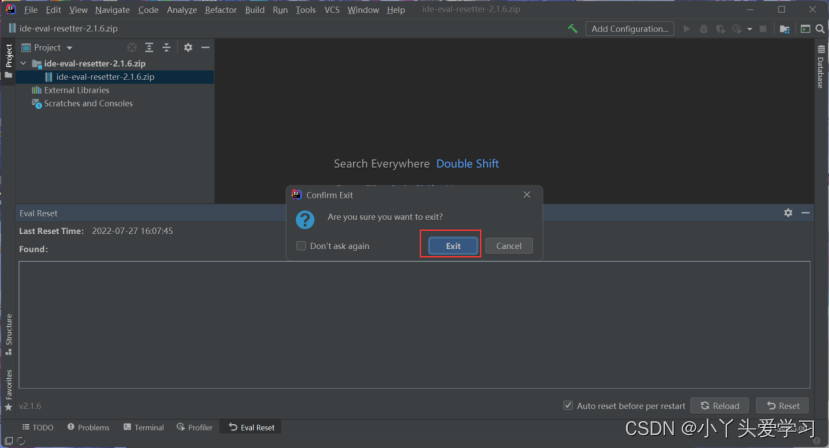Click the Debug bug icon in toolbar
This screenshot has width=830, height=448.
pyautogui.click(x=703, y=29)
